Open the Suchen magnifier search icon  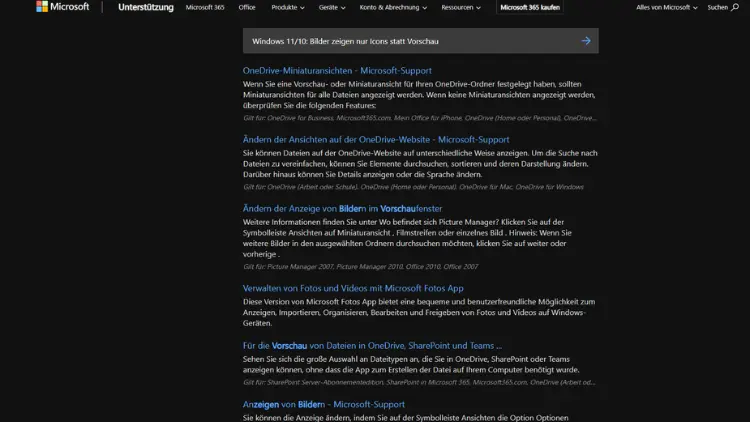click(735, 7)
